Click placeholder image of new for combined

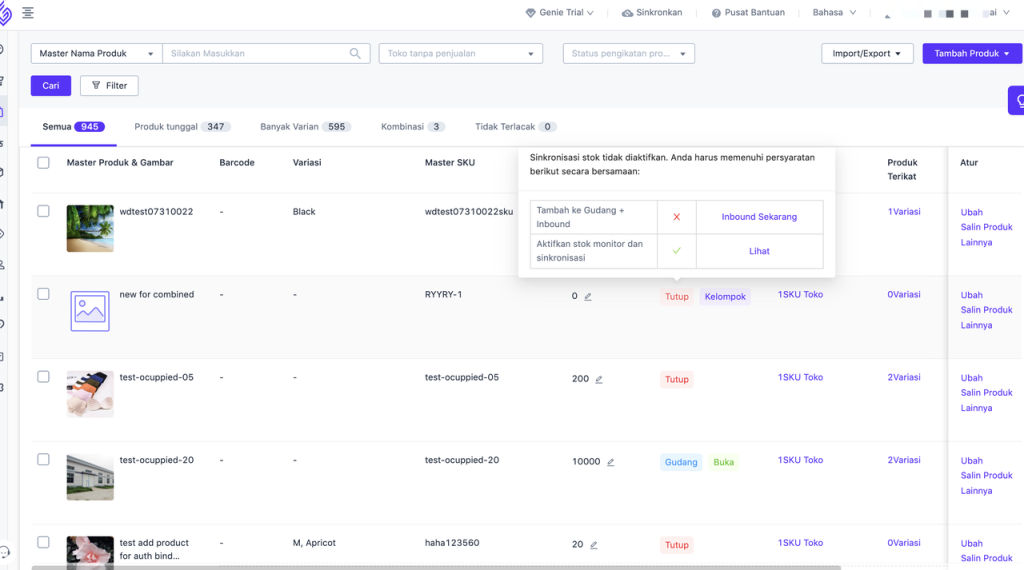click(x=90, y=311)
